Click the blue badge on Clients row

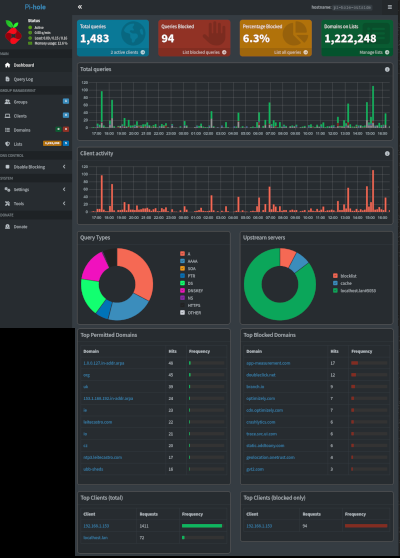[x=66, y=115]
